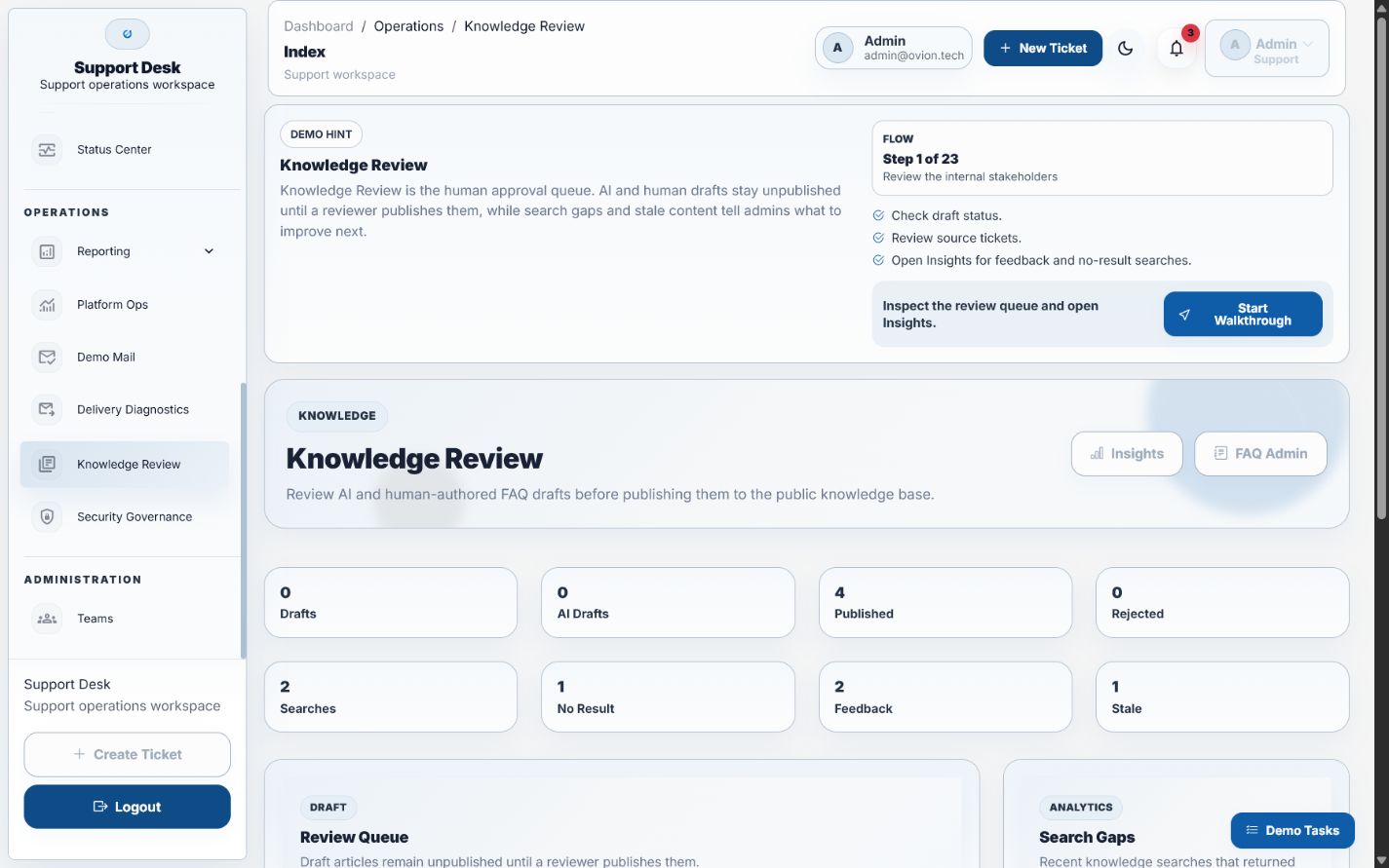The height and width of the screenshot is (868, 1389).
Task: Click the page vertical scrollbar
Action: click(x=1380, y=270)
